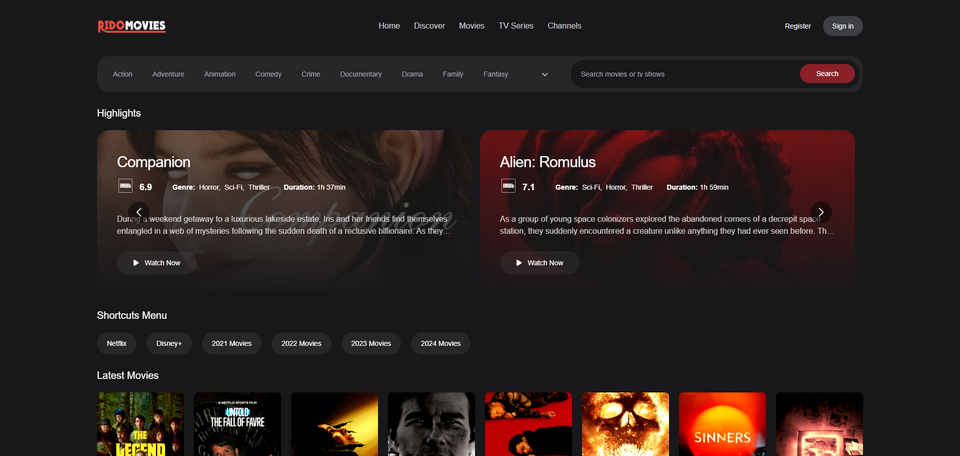This screenshot has width=960, height=456.
Task: Click Alien: Romulus's Thriller genre tag
Action: 642,187
